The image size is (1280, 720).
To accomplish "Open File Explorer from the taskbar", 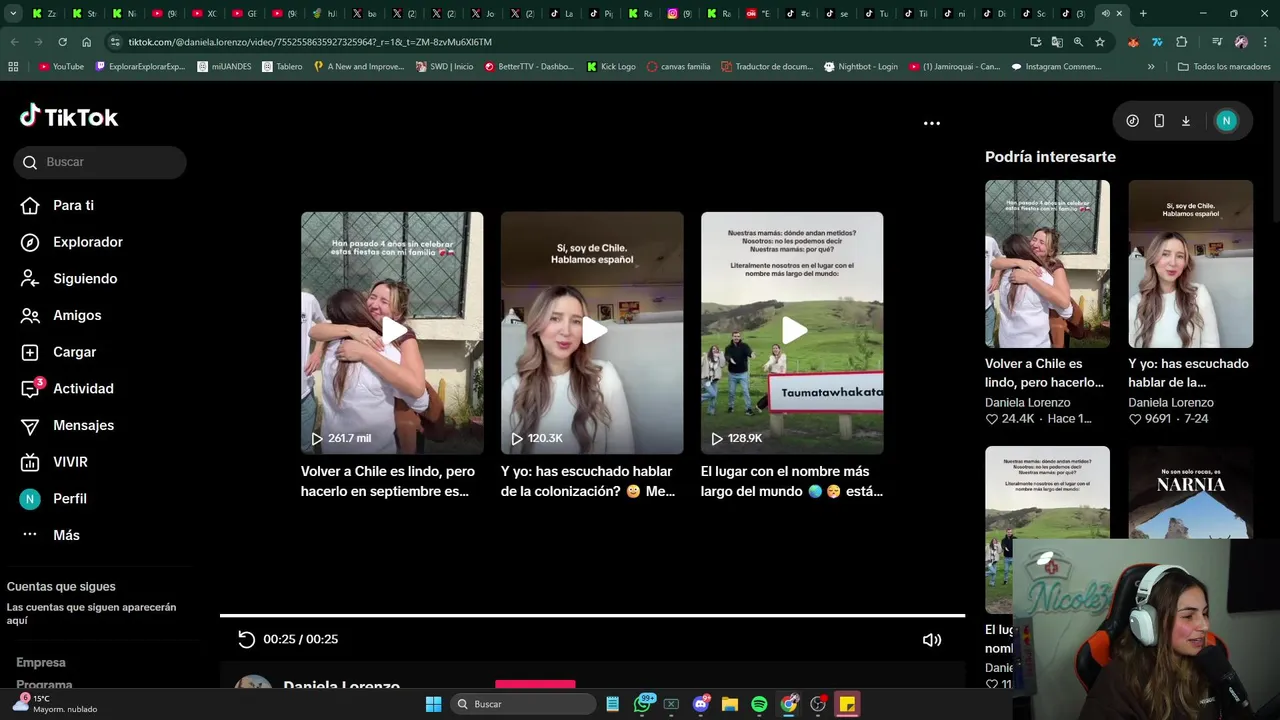I will 730,704.
